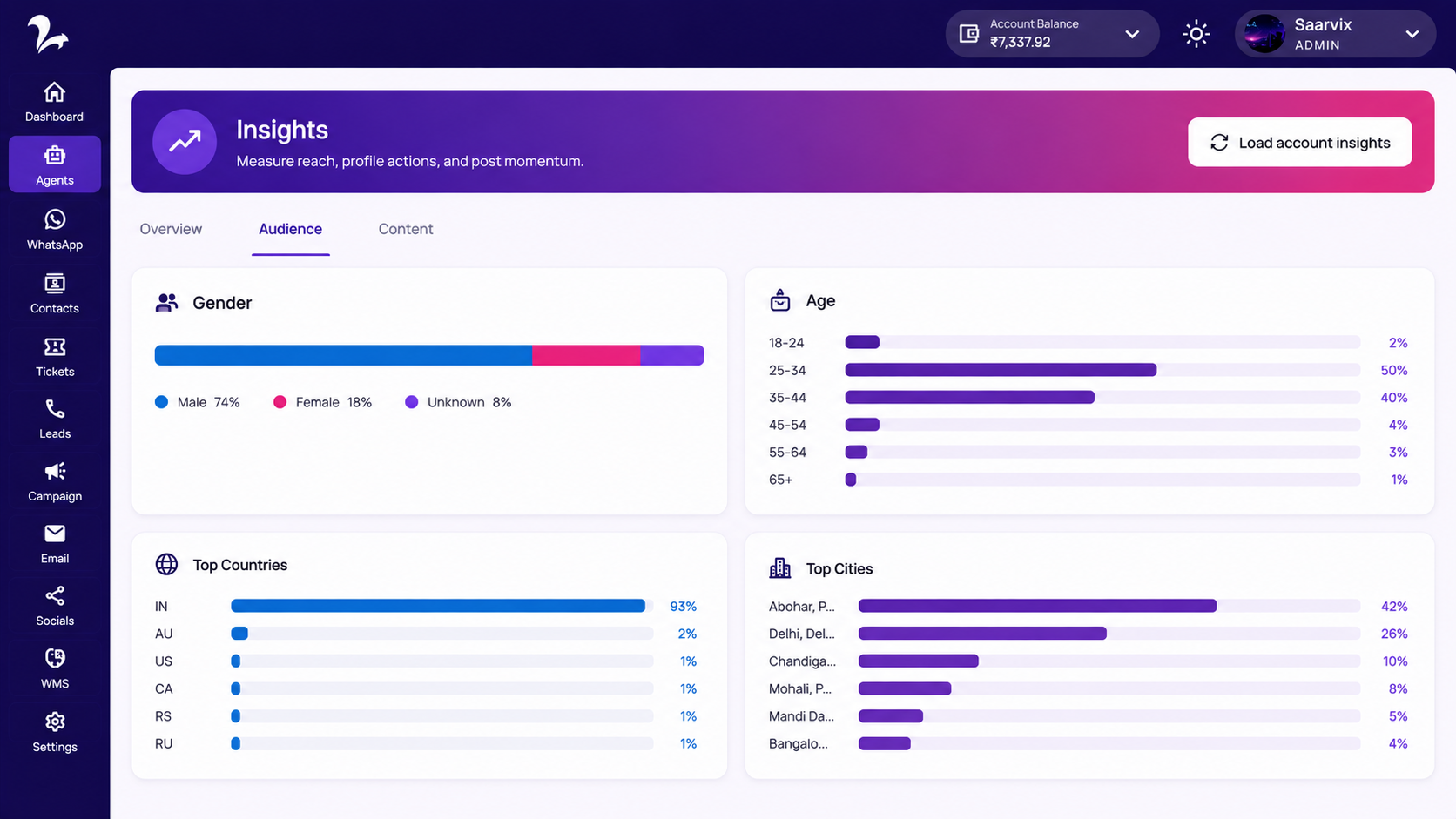Click the "45-54" age label

click(787, 425)
